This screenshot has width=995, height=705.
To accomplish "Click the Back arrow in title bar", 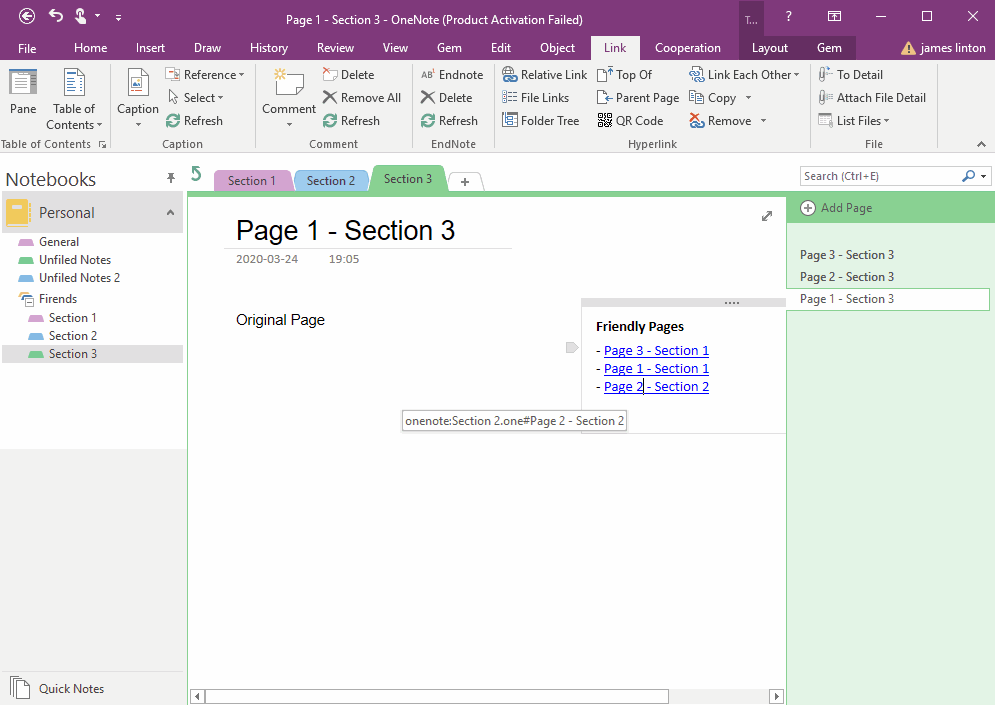I will coord(27,16).
